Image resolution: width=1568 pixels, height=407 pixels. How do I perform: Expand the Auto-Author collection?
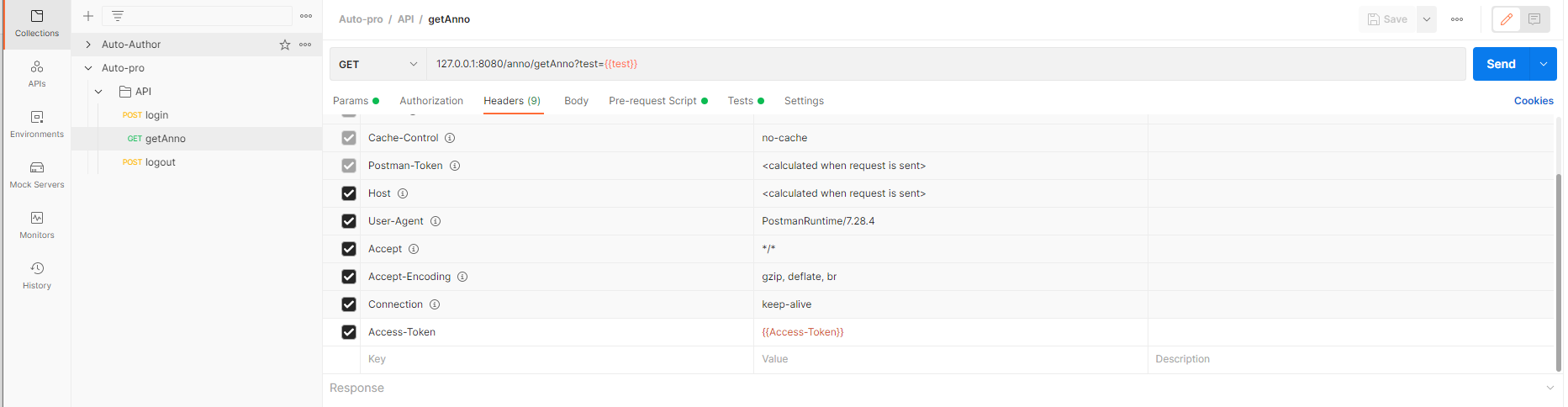(88, 45)
